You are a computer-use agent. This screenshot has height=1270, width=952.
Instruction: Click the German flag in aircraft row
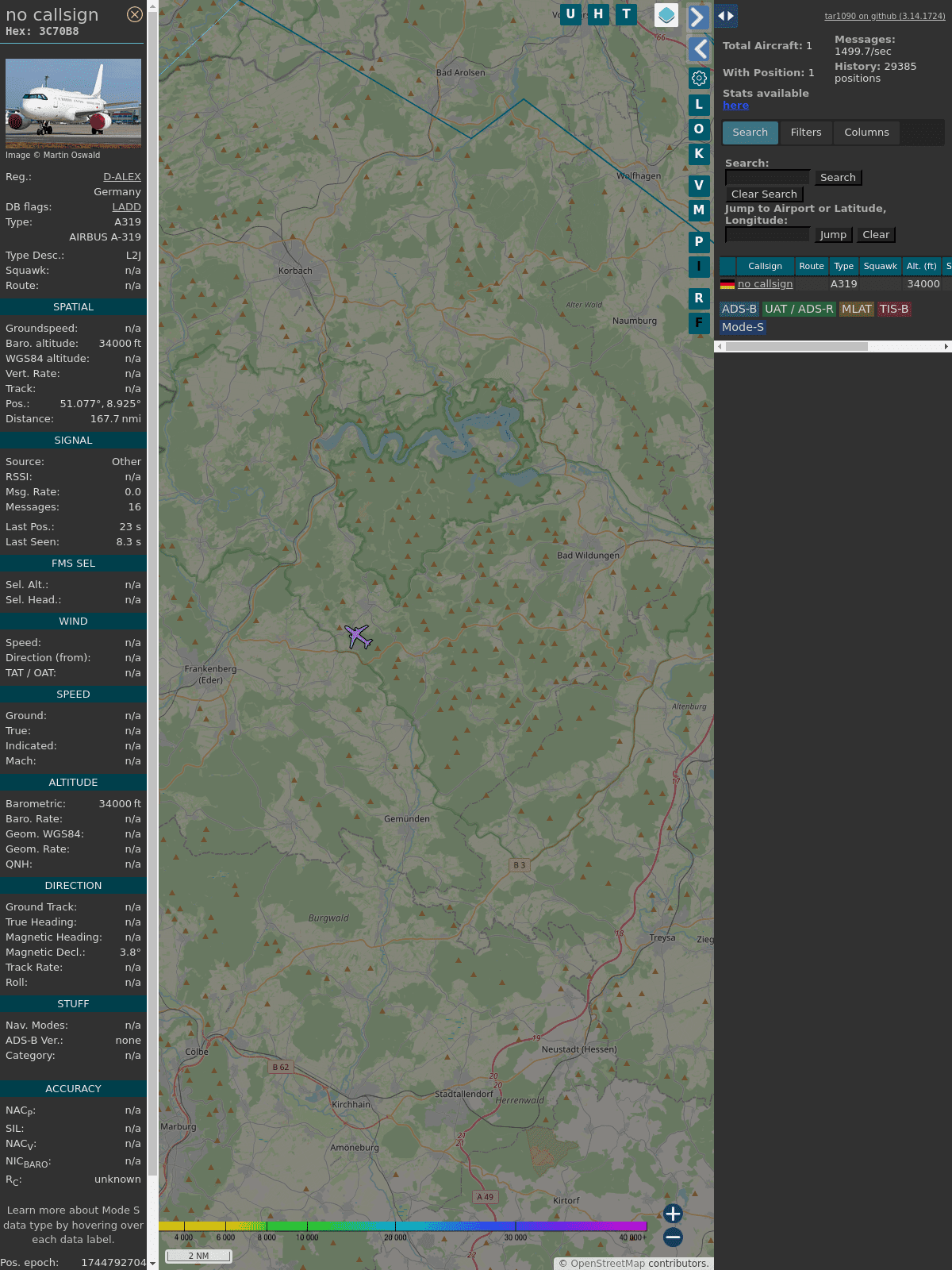pyautogui.click(x=727, y=284)
